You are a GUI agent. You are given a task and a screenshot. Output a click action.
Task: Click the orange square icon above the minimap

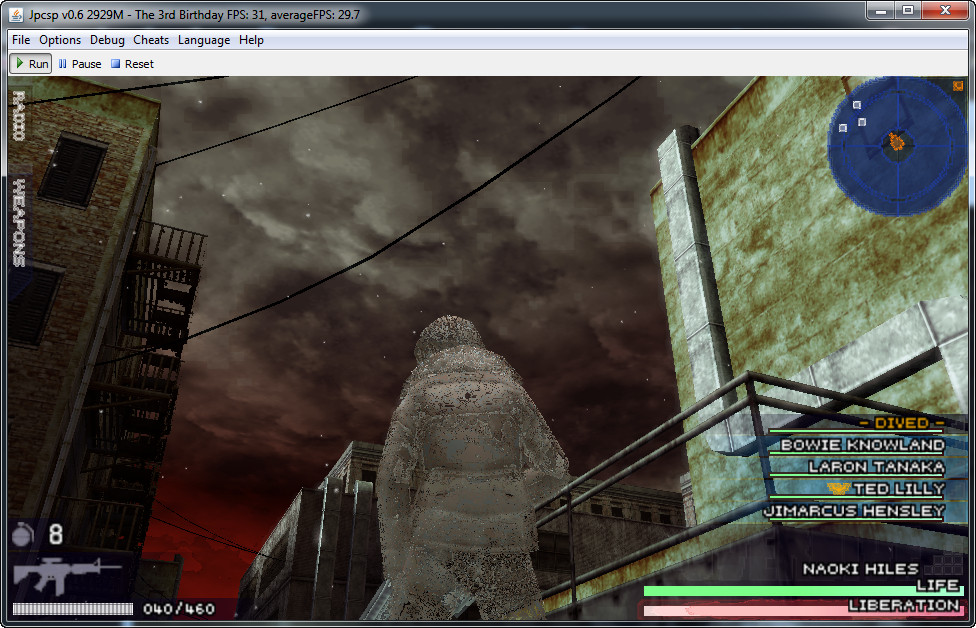click(957, 86)
